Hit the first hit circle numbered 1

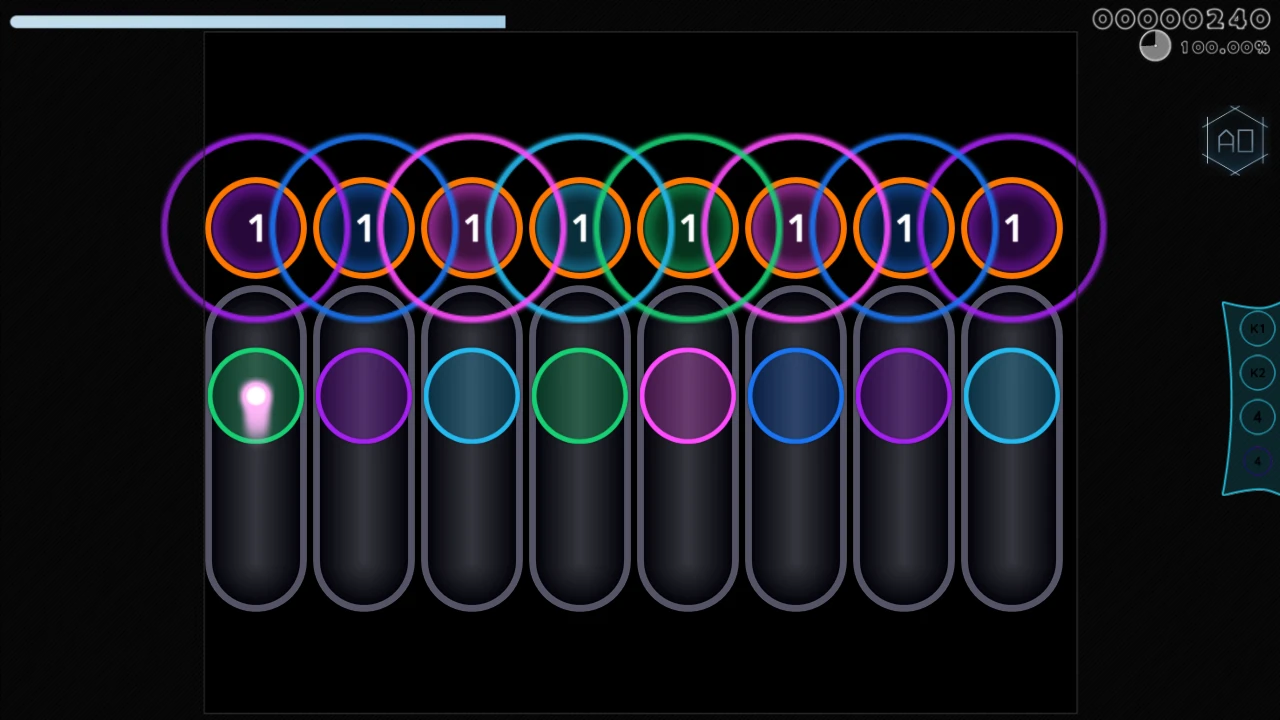pos(256,229)
